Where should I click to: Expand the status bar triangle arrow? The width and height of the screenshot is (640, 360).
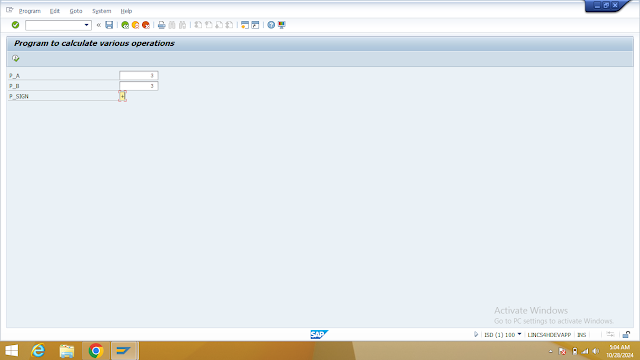pyautogui.click(x=476, y=334)
